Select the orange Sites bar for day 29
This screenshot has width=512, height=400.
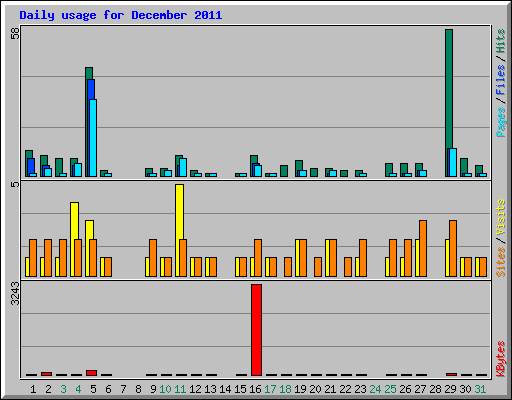pos(453,248)
